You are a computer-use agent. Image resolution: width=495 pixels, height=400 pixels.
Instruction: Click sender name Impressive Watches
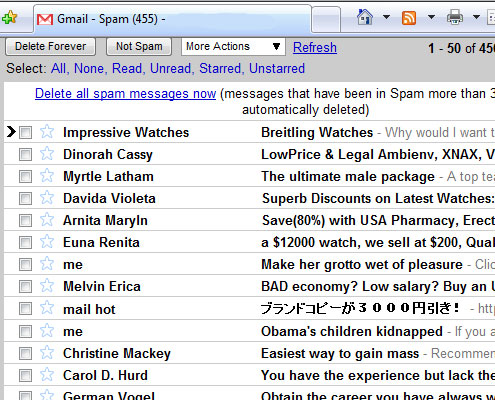point(126,132)
